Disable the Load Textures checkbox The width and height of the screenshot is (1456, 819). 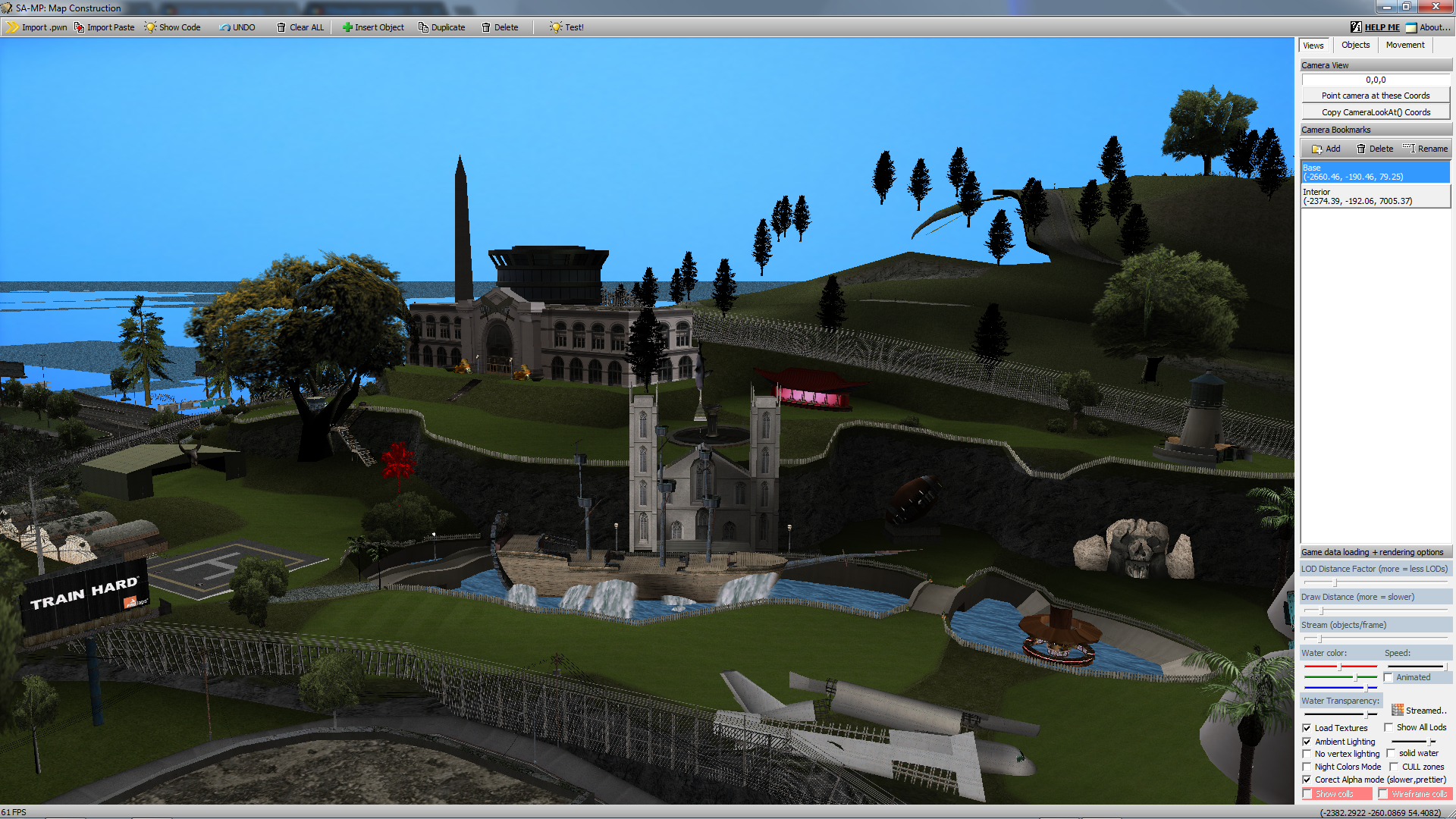point(1307,728)
